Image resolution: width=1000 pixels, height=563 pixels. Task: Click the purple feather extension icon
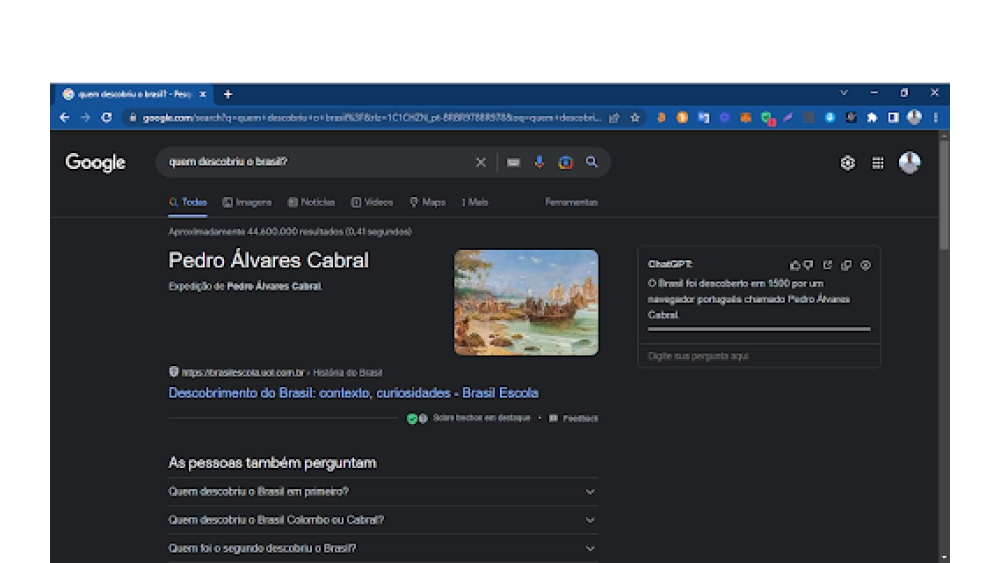pos(788,117)
